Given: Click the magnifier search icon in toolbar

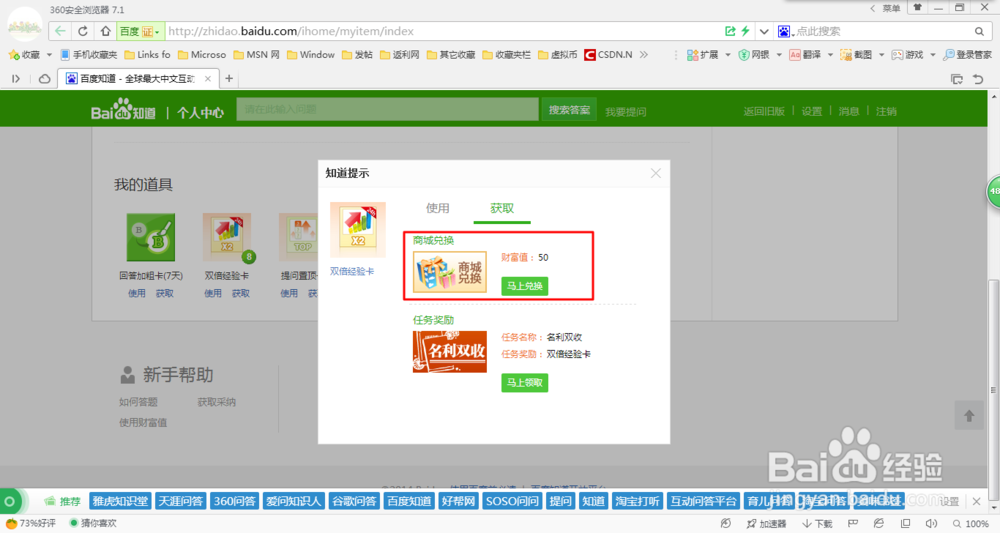Looking at the screenshot, I should pos(979,31).
